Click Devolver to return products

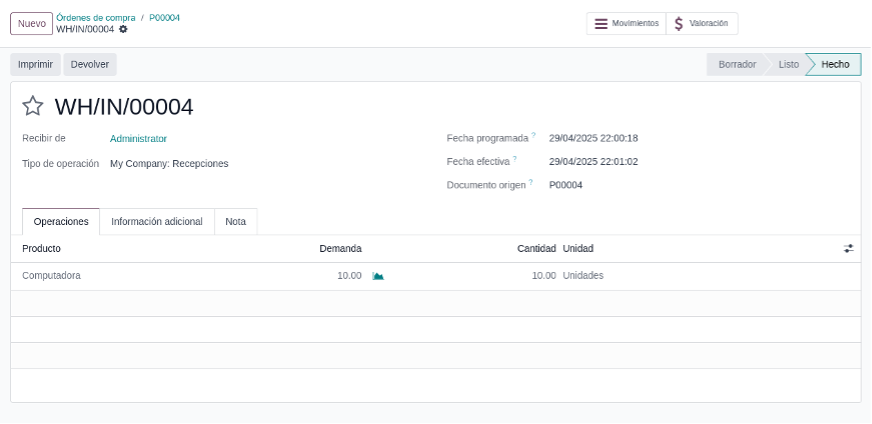[x=90, y=65]
